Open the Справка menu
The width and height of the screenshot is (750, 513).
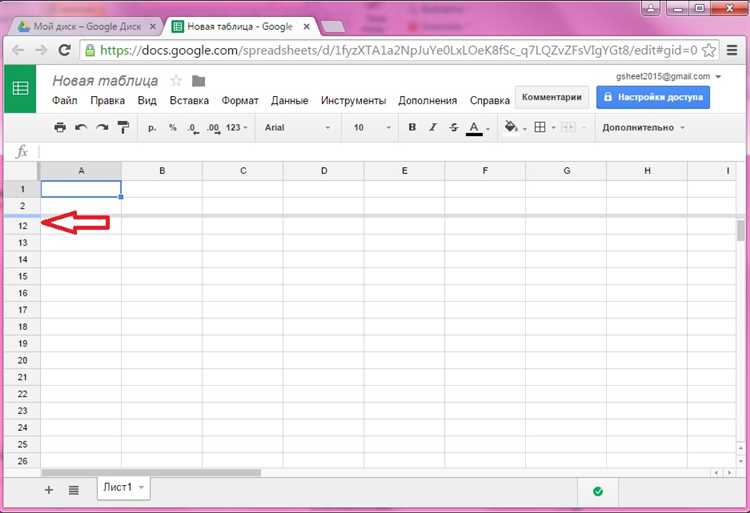[x=489, y=100]
